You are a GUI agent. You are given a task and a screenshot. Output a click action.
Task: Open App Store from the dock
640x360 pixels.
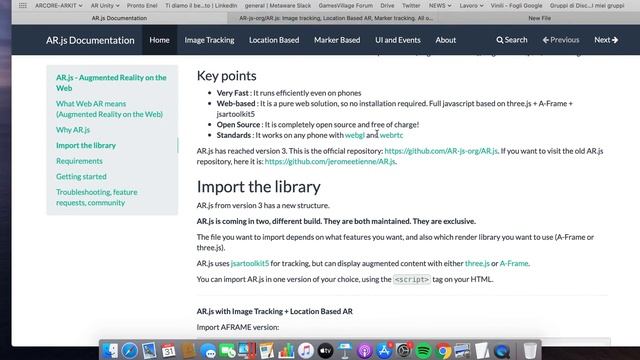tap(384, 351)
